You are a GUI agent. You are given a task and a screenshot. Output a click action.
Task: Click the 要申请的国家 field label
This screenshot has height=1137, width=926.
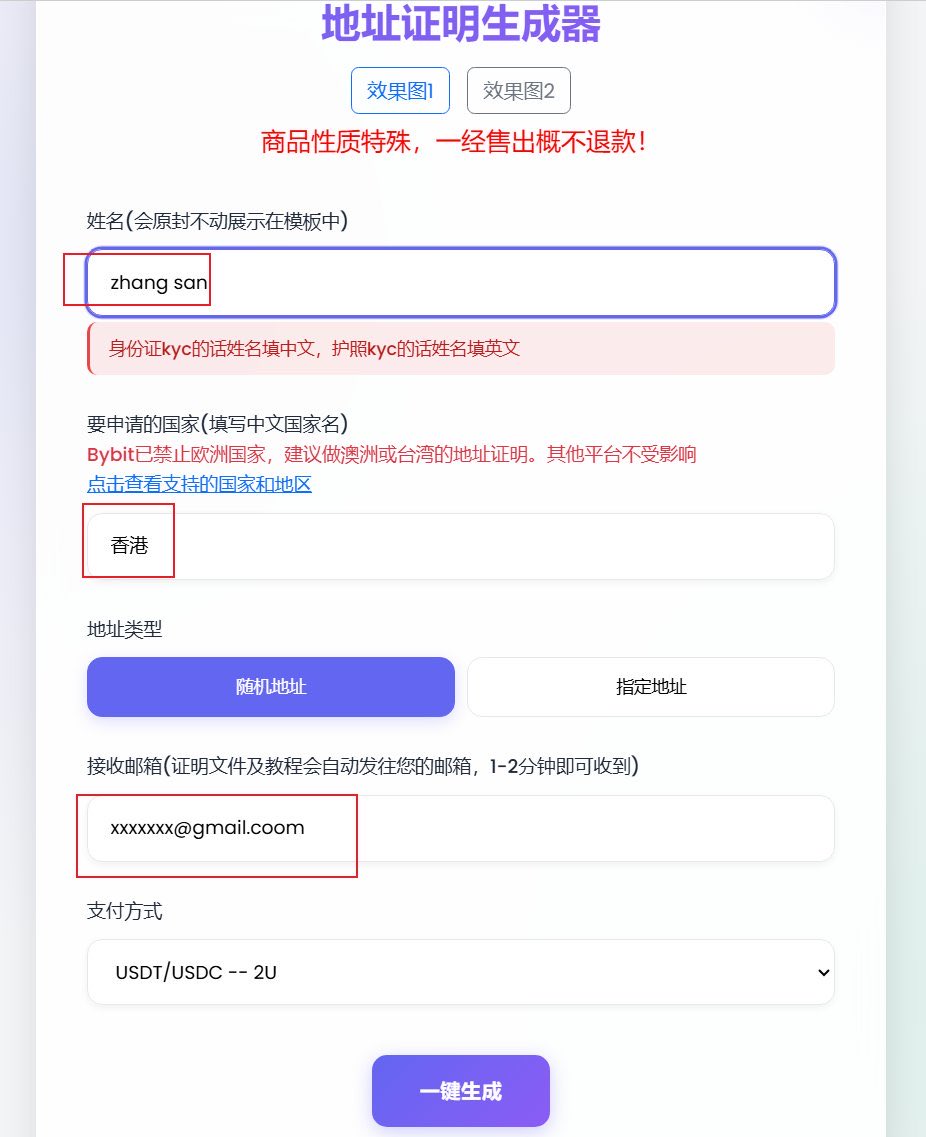[x=218, y=423]
